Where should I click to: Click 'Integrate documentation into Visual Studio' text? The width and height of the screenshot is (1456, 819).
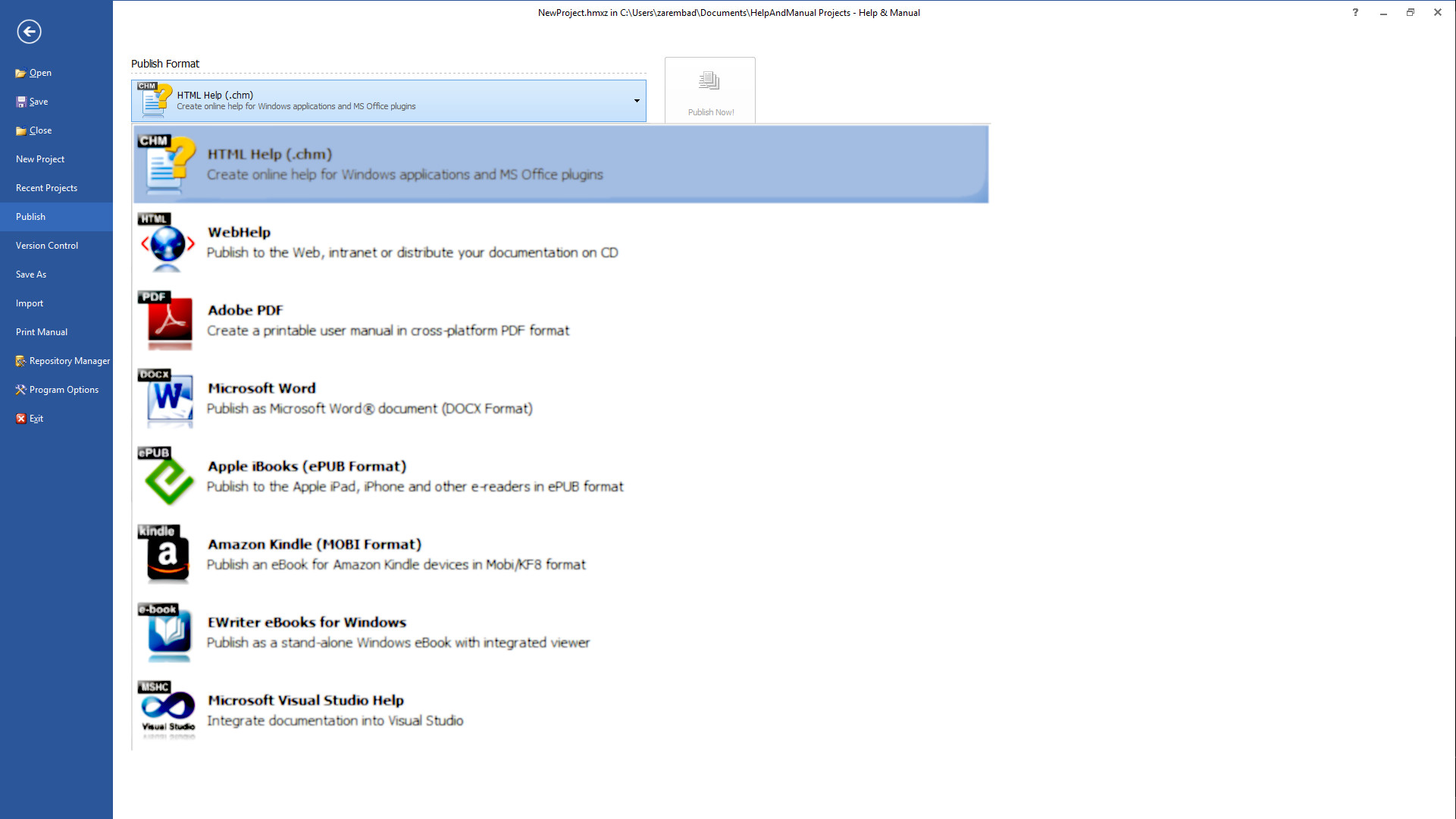335,721
